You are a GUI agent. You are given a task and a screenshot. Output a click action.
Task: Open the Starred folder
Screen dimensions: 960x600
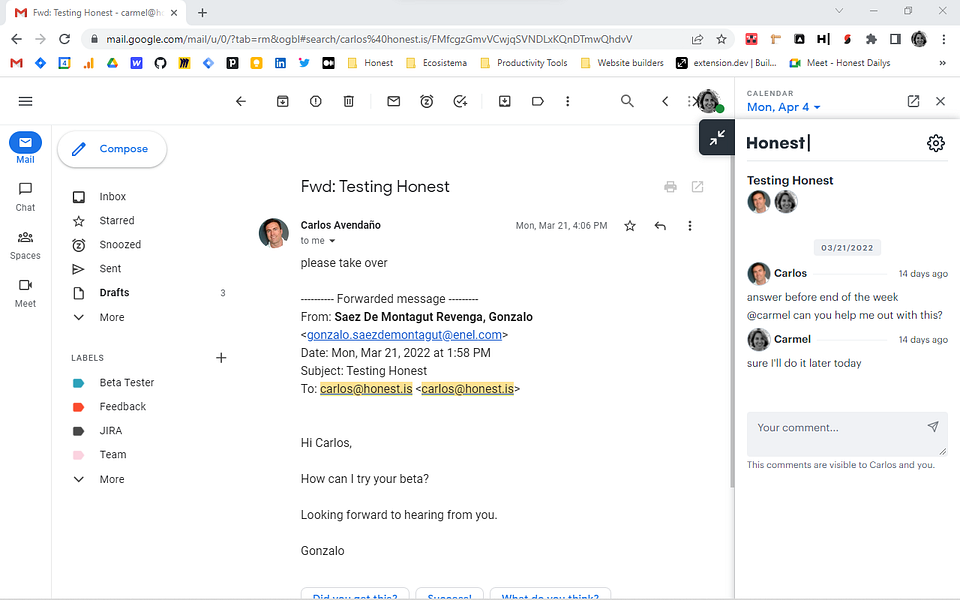[x=116, y=220]
